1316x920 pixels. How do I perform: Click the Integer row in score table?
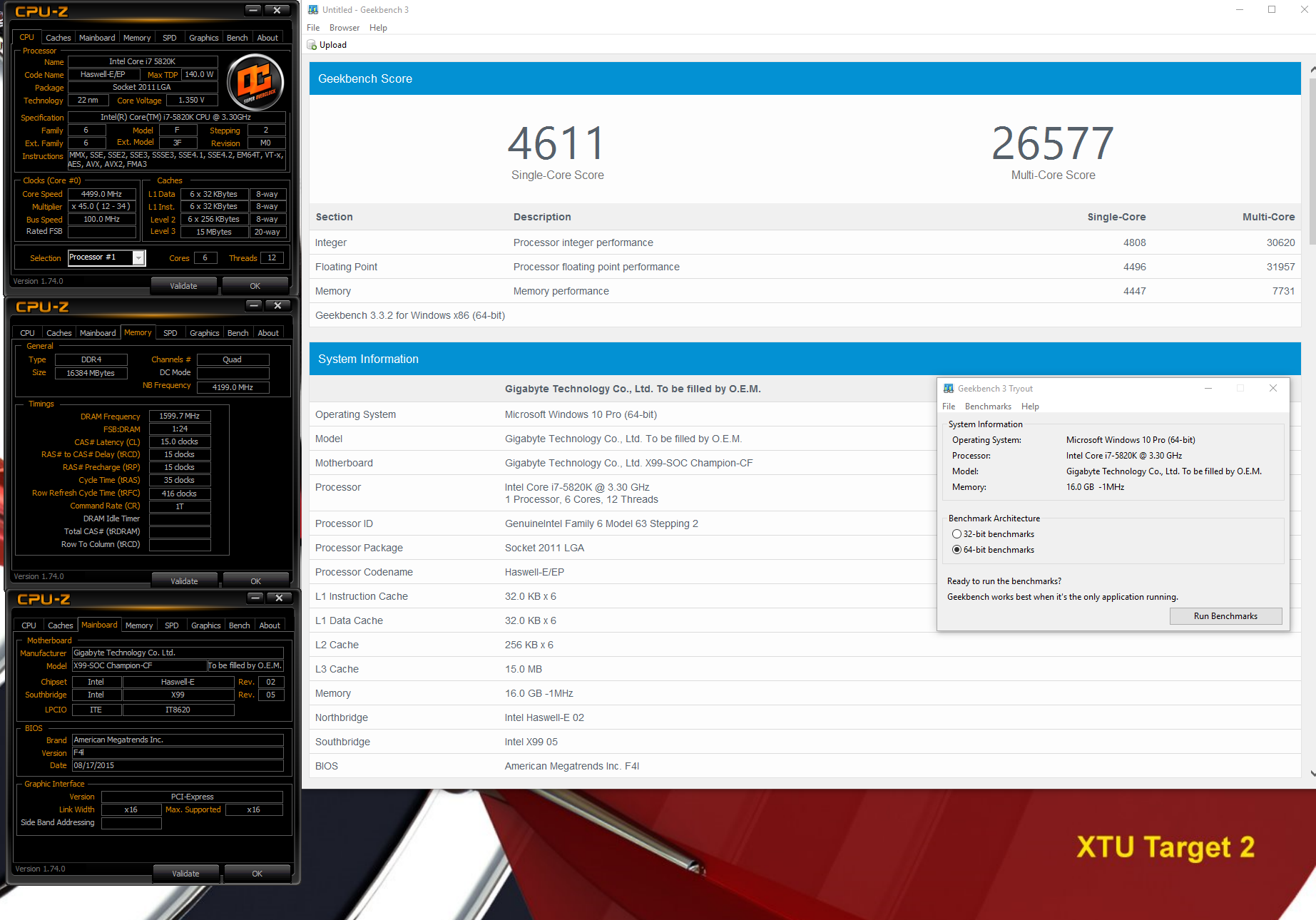point(805,242)
